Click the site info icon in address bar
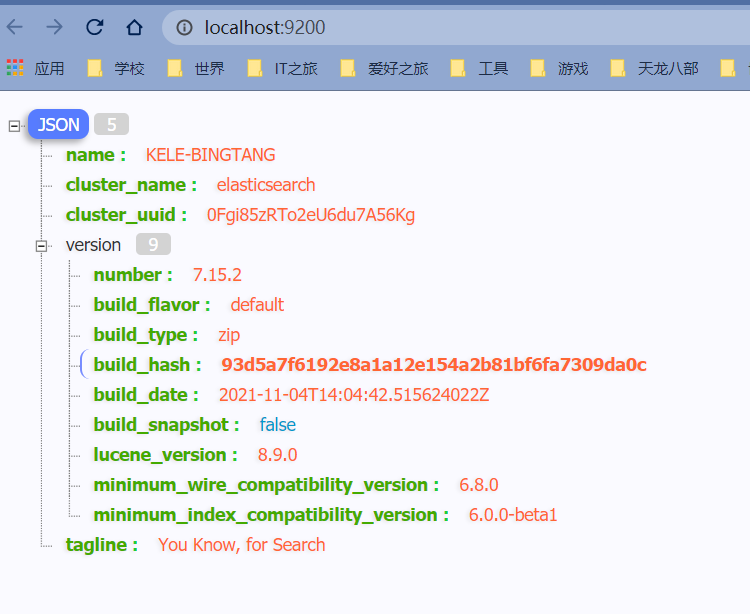Screen dimensions: 750x614 tap(184, 28)
